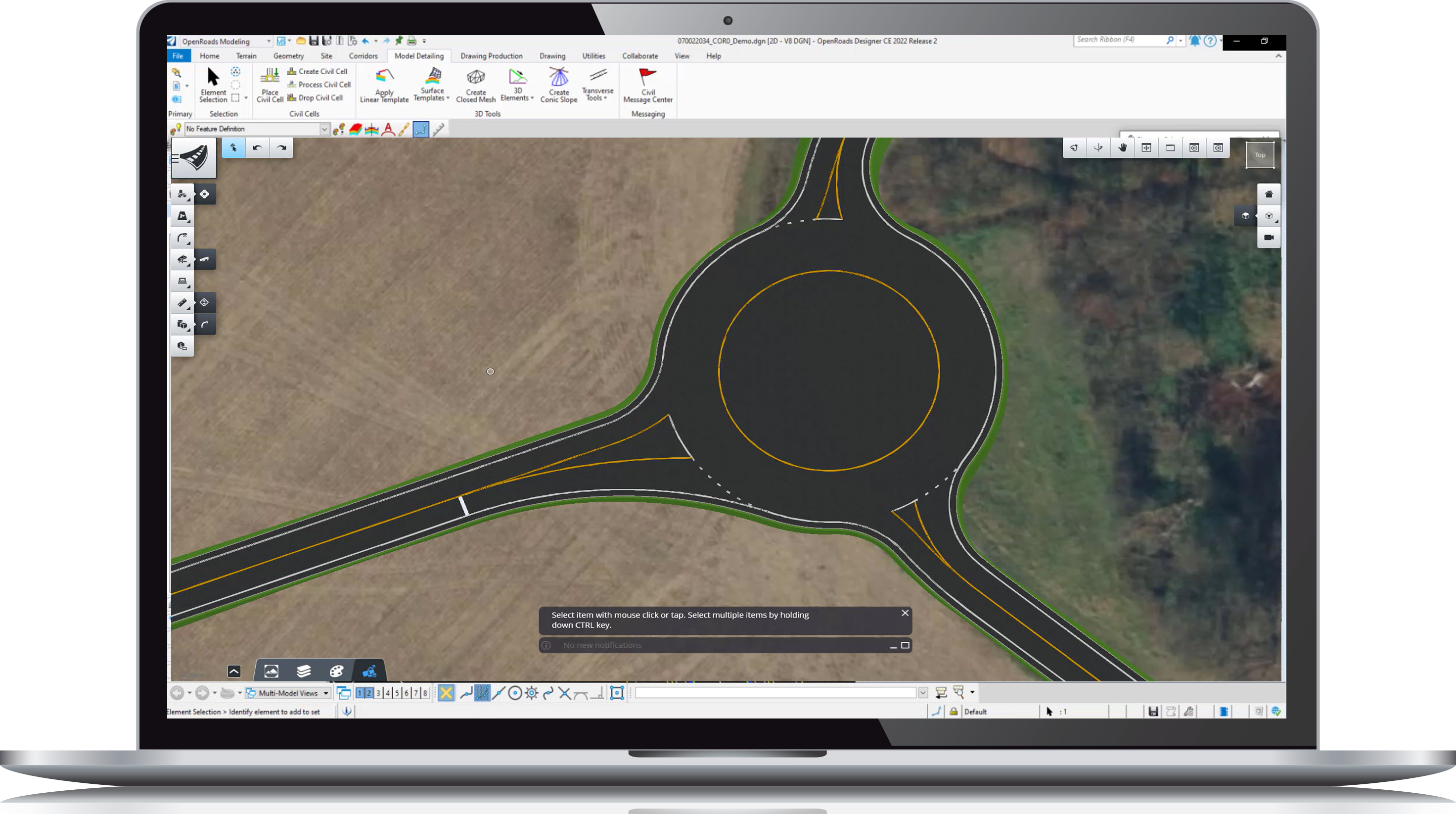
Task: Open the Drawing Production tab
Action: [491, 56]
